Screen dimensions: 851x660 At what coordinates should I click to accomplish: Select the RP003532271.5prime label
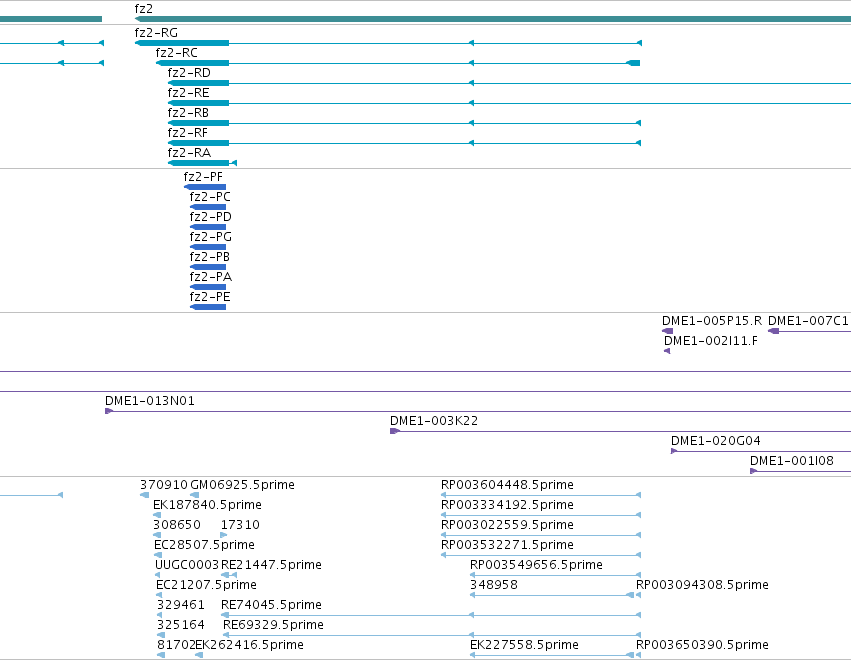coord(507,545)
